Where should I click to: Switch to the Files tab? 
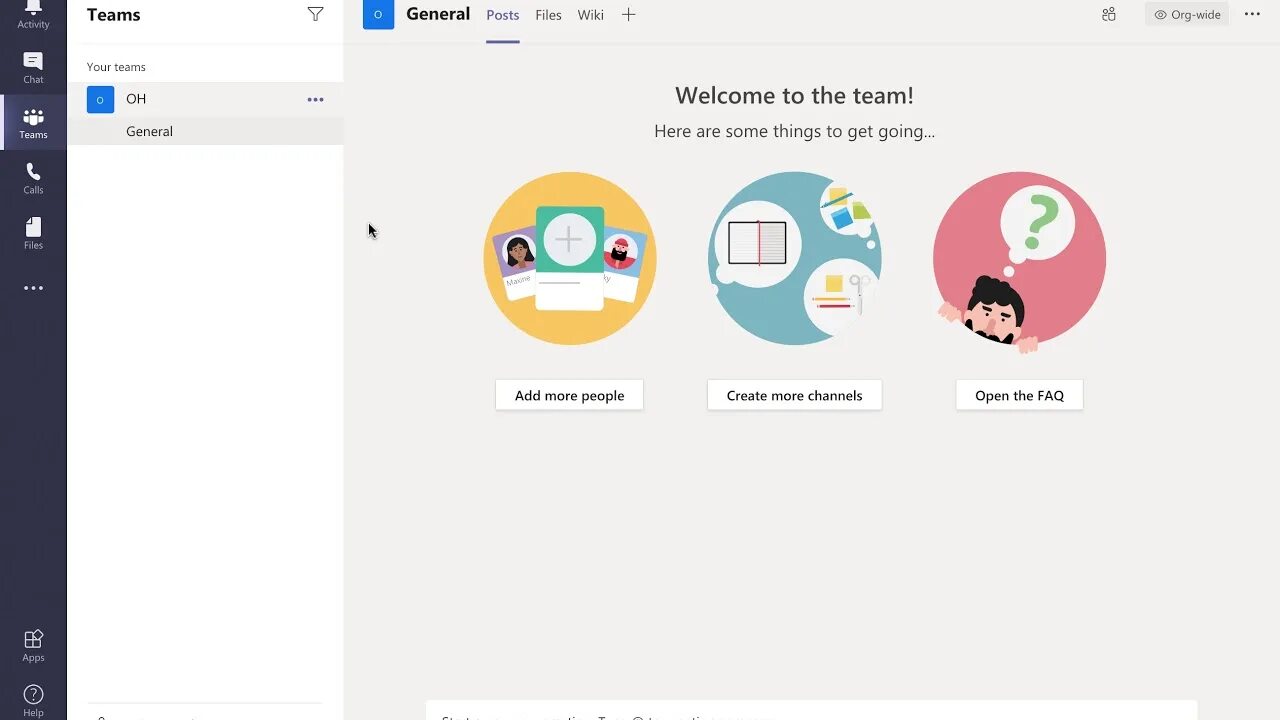(x=548, y=15)
